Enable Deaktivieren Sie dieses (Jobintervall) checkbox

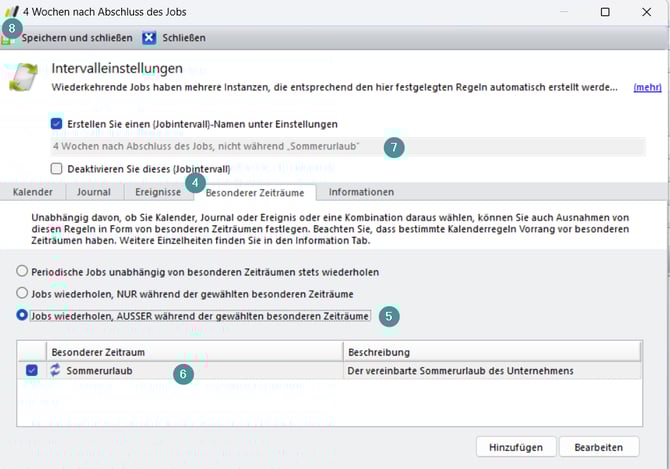tap(56, 169)
